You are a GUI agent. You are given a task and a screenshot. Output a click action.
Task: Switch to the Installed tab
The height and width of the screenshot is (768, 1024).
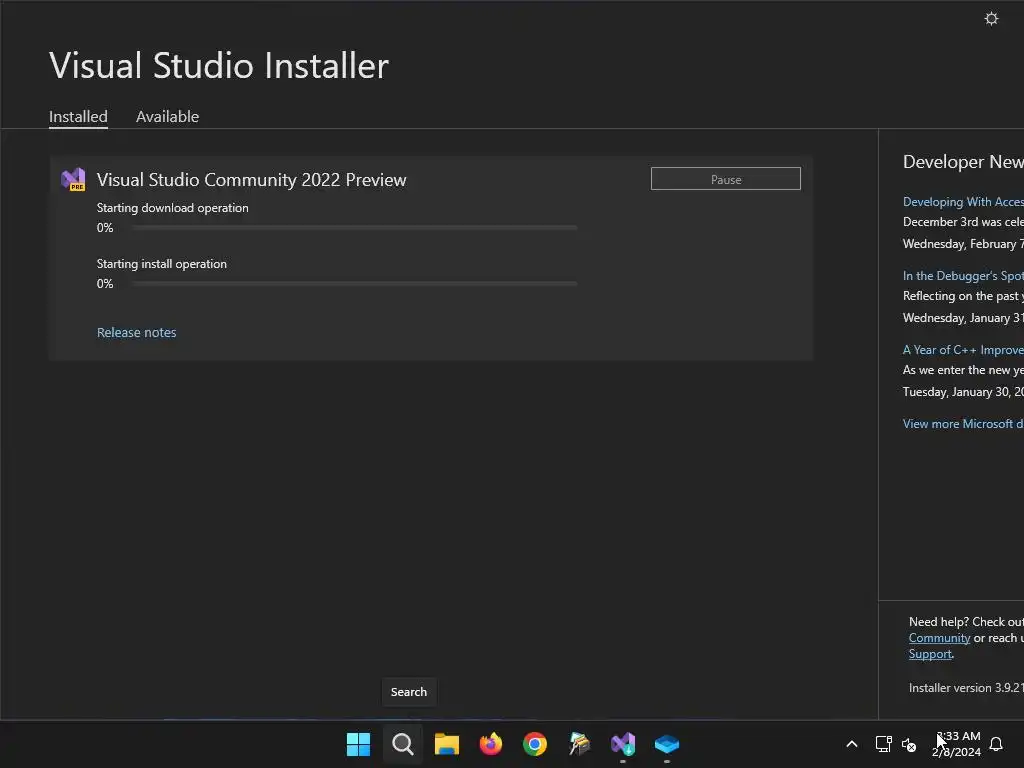[x=78, y=117]
